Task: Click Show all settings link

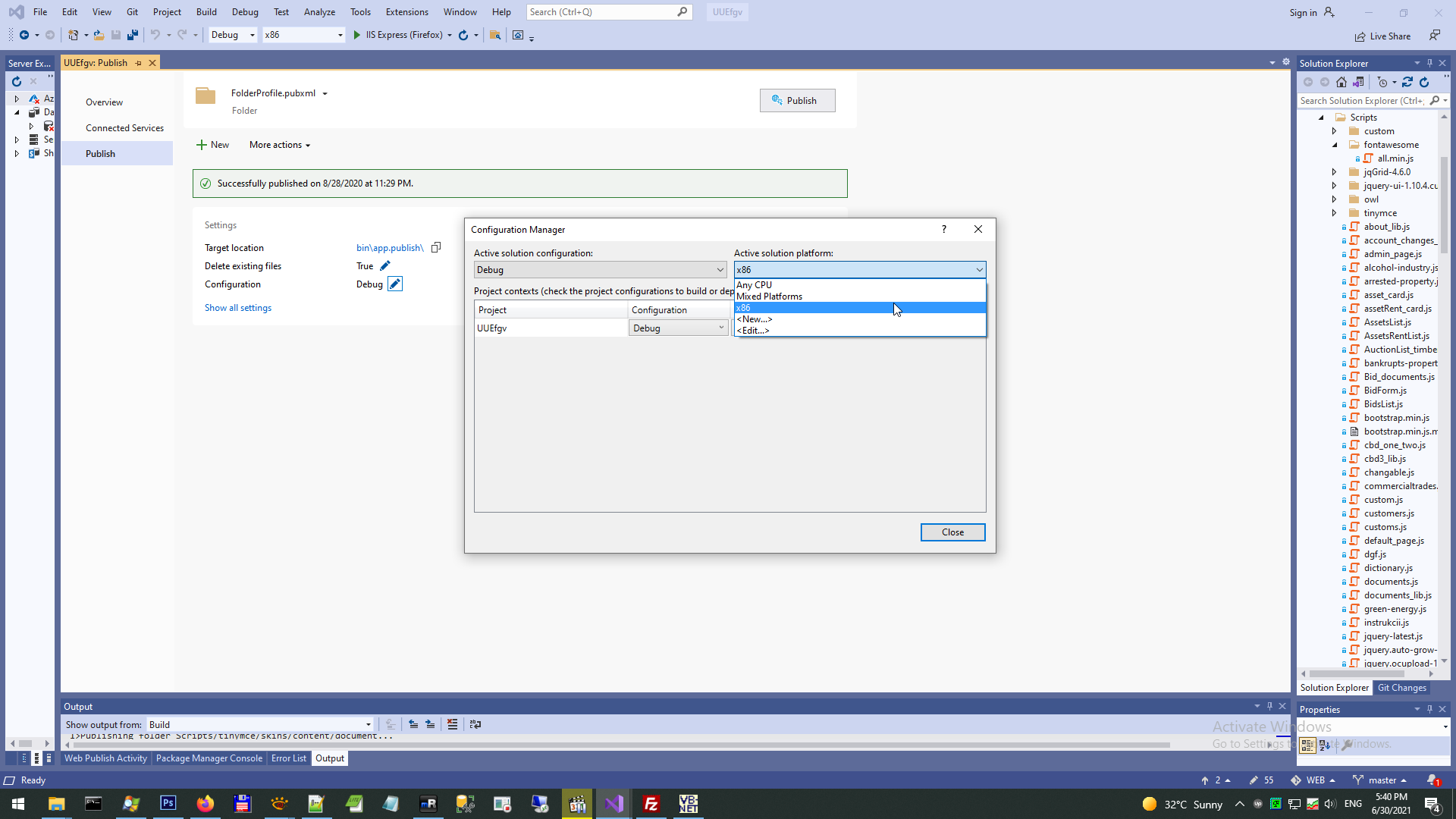Action: tap(238, 308)
